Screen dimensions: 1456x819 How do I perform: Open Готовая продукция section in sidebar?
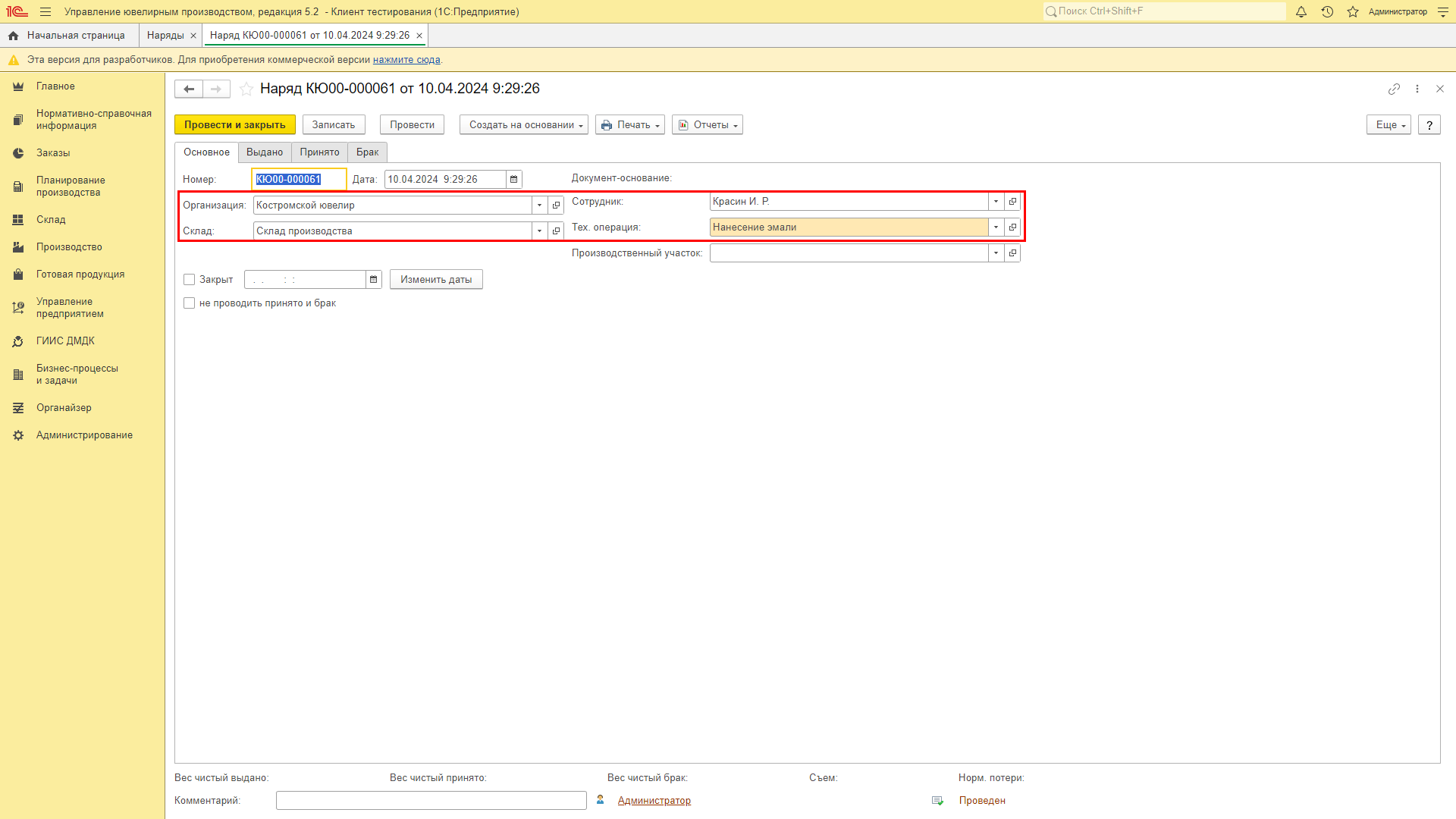[x=80, y=275]
